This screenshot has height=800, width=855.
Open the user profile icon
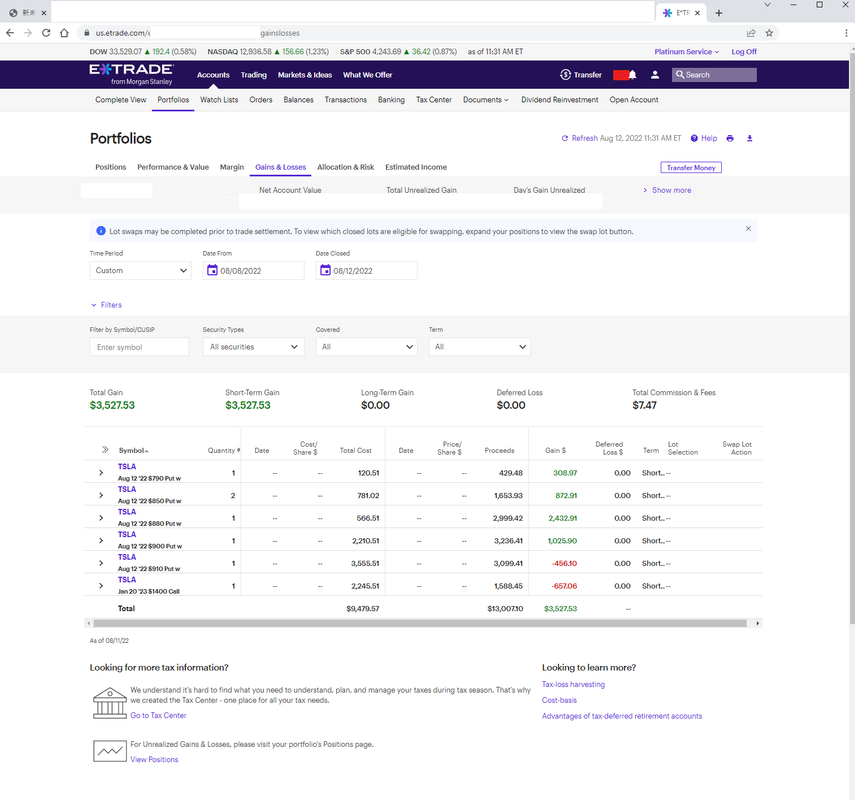click(x=655, y=75)
